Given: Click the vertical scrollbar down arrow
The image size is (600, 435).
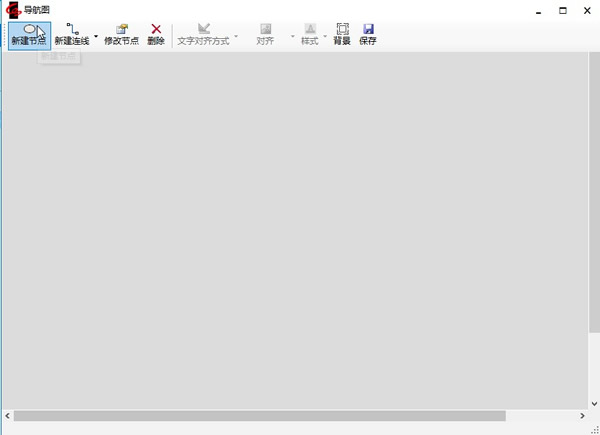Looking at the screenshot, I should (x=594, y=402).
